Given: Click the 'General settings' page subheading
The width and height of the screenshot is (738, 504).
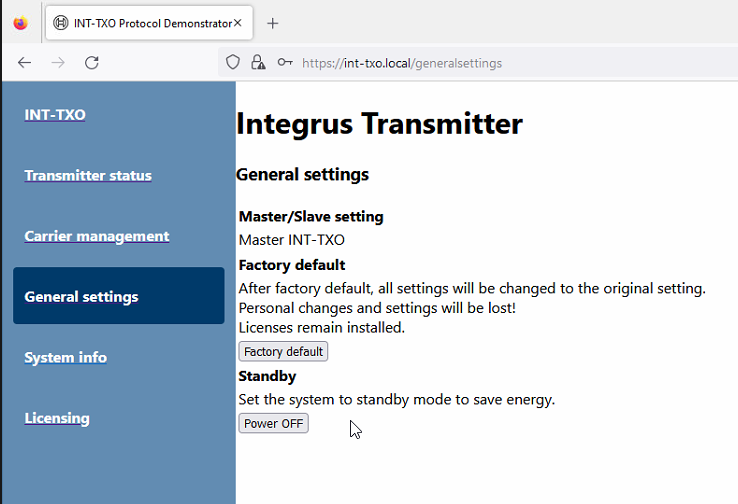Looking at the screenshot, I should pyautogui.click(x=303, y=175).
